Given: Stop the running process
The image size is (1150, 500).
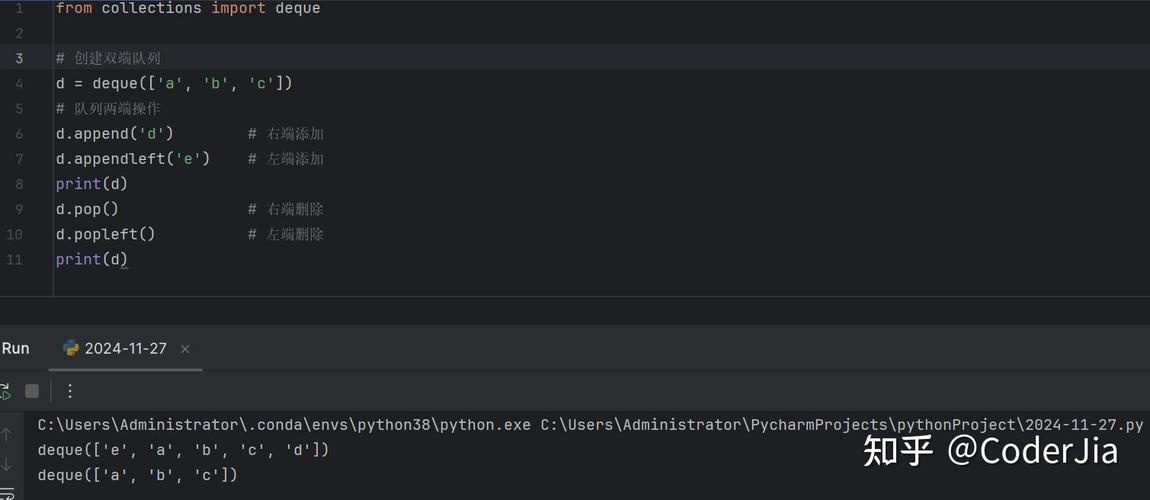Looking at the screenshot, I should [32, 391].
